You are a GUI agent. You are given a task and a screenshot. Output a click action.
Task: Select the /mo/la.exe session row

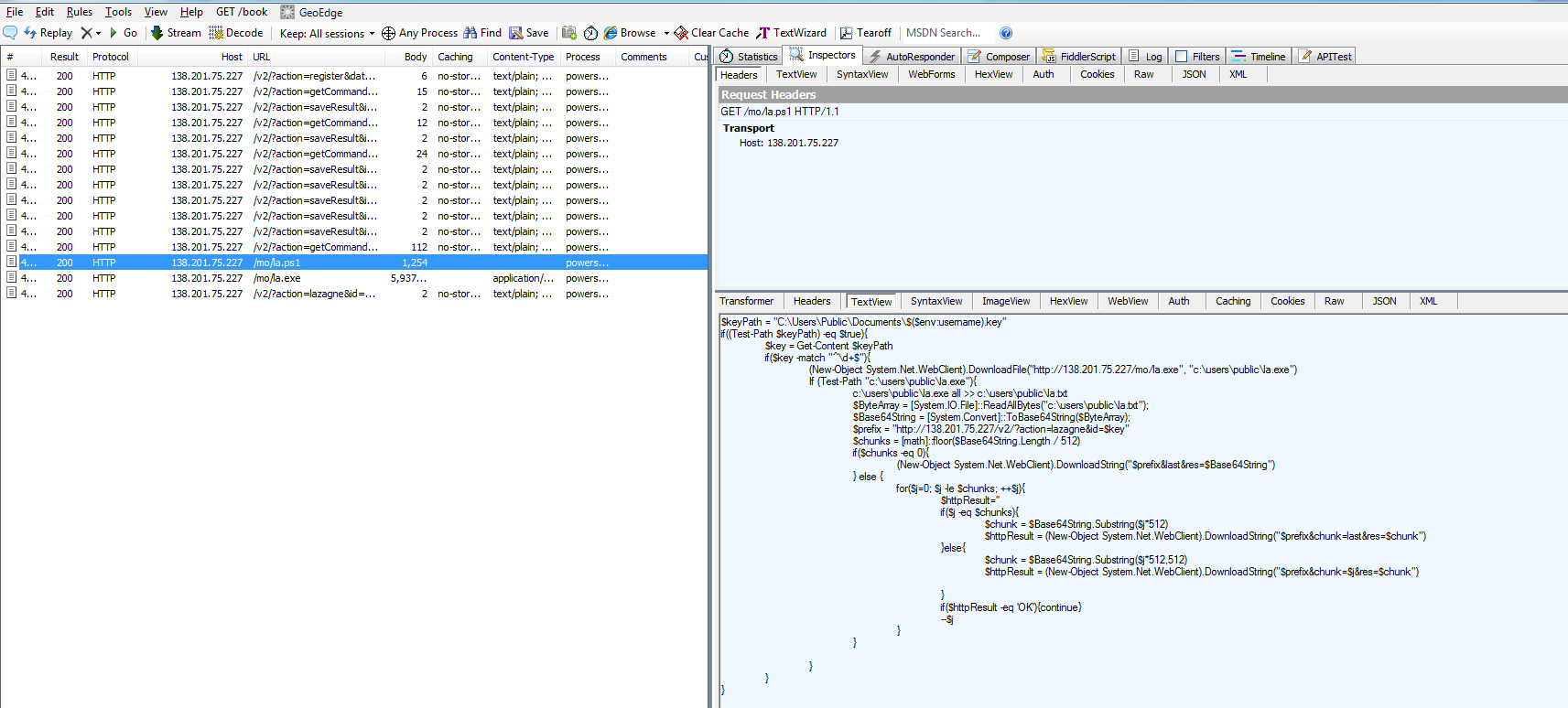point(354,278)
